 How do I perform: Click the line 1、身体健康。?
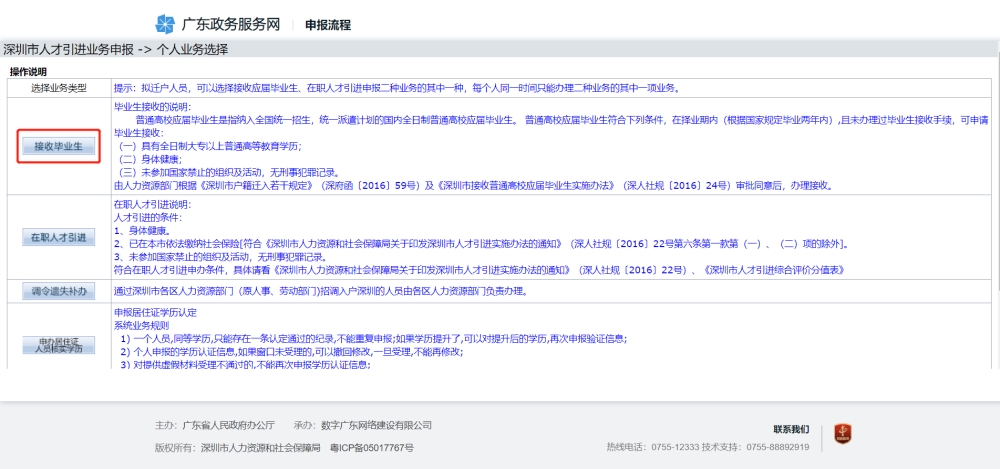(x=142, y=230)
